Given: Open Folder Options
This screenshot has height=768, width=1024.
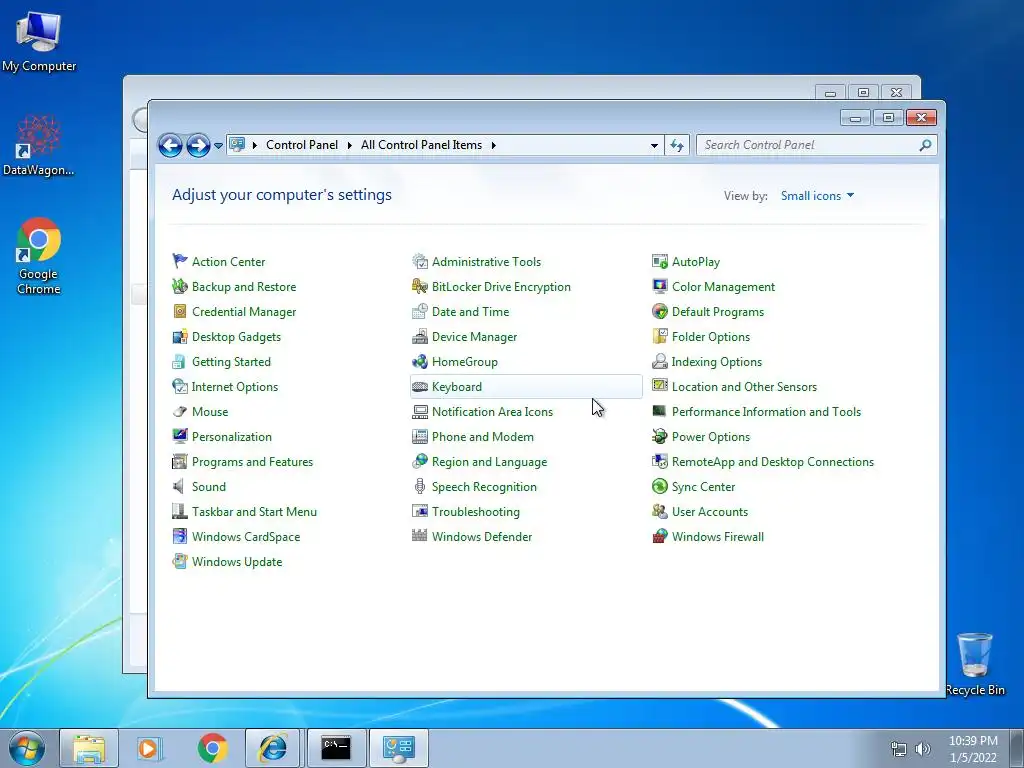Looking at the screenshot, I should pos(711,337).
